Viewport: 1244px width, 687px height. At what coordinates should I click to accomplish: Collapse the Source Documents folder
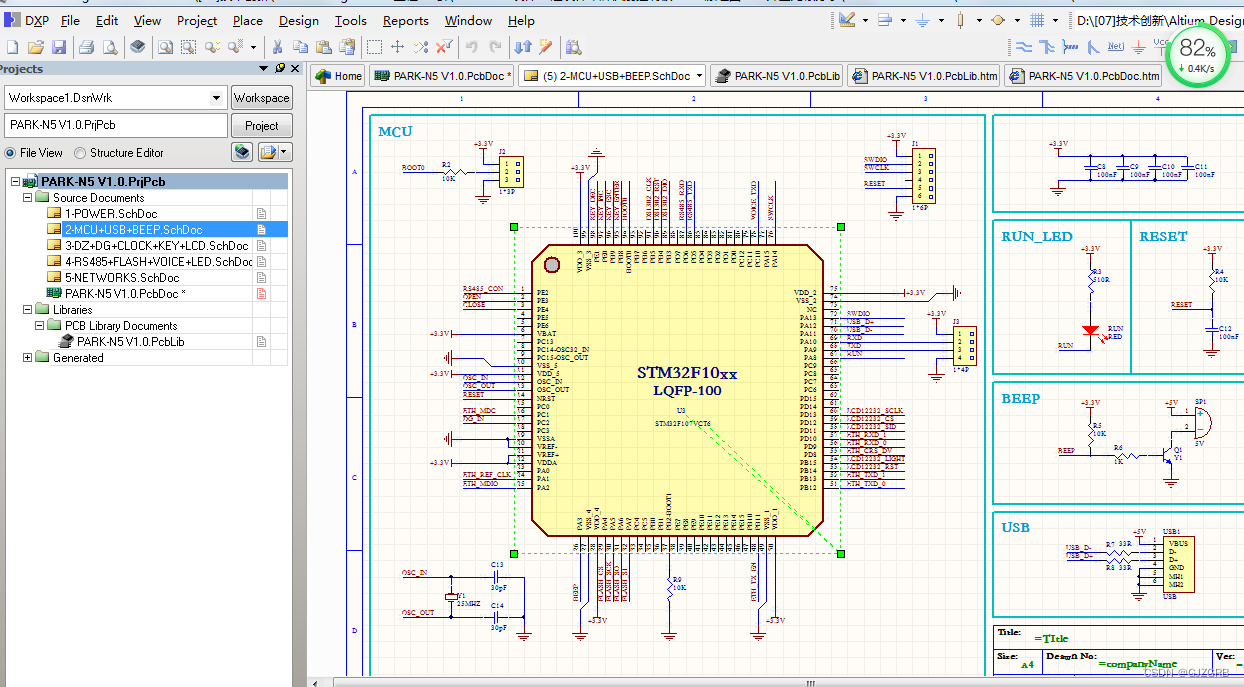coord(28,198)
